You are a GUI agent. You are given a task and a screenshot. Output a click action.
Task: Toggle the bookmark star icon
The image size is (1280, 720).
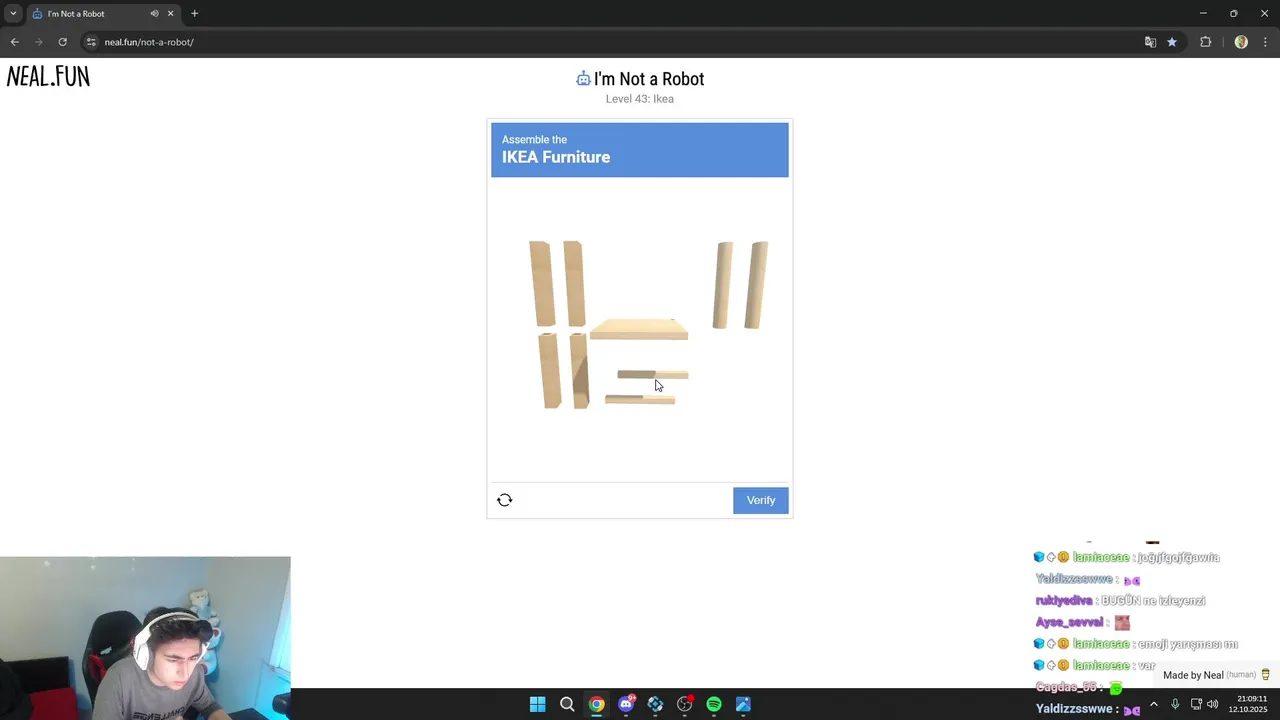(x=1172, y=42)
